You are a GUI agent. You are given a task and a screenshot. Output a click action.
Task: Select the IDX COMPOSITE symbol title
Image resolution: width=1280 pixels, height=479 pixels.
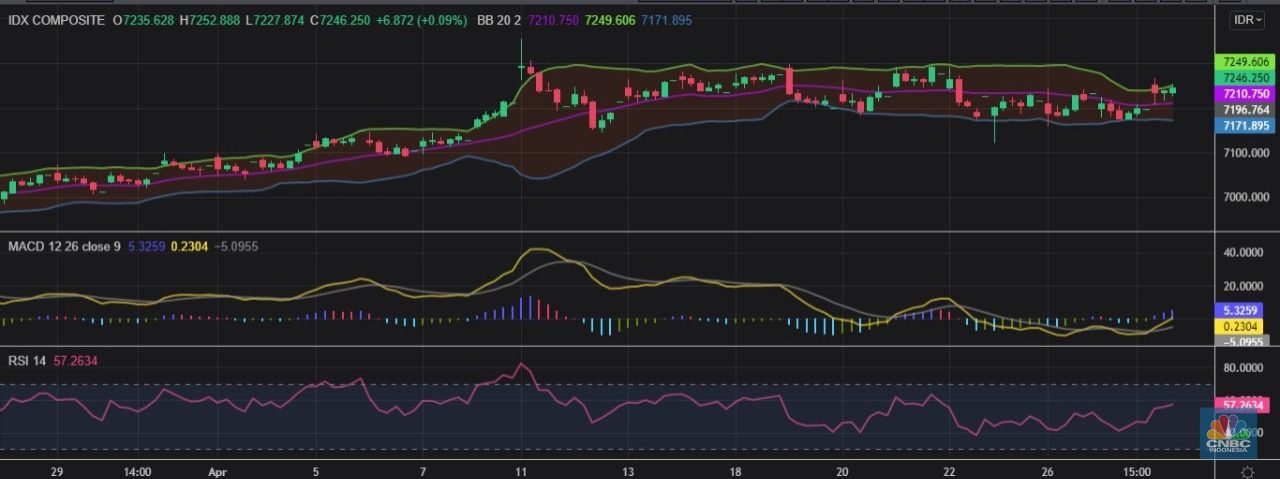click(x=56, y=20)
